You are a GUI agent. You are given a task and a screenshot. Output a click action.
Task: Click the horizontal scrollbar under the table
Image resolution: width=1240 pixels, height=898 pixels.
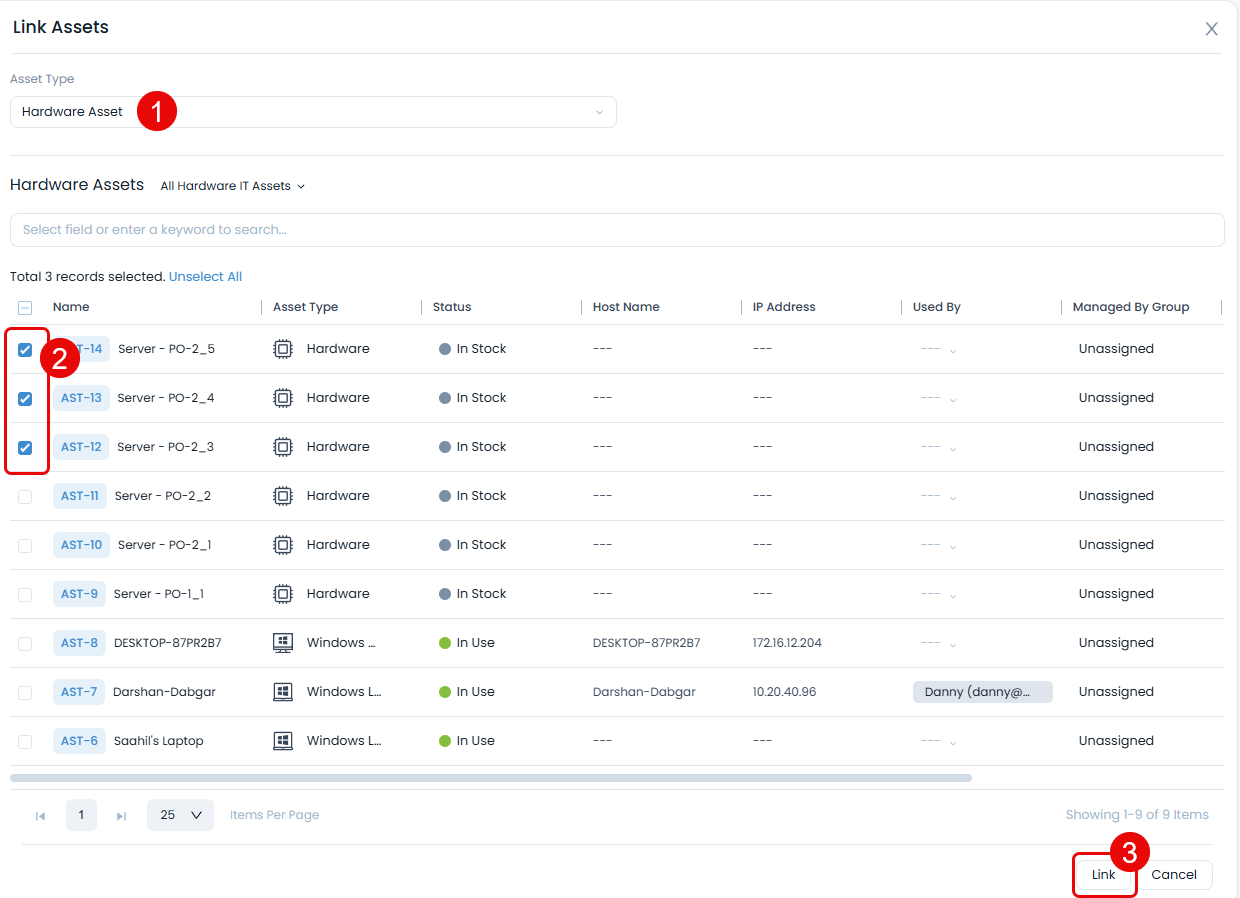tap(490, 777)
